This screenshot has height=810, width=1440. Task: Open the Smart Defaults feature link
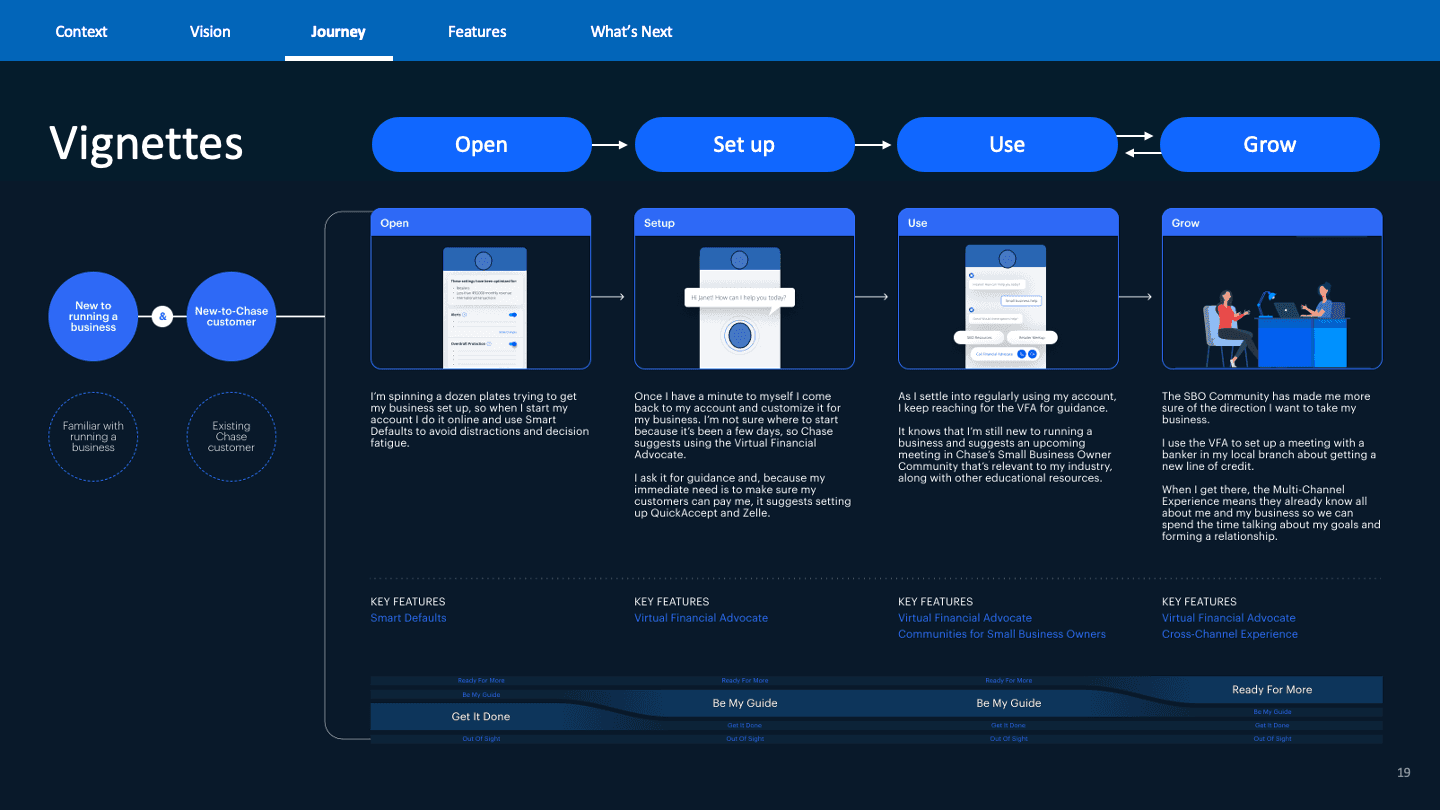pos(408,617)
